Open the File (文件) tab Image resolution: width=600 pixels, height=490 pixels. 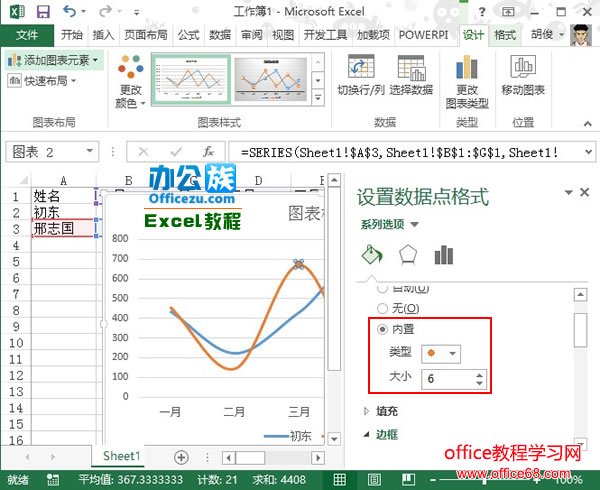pyautogui.click(x=27, y=35)
